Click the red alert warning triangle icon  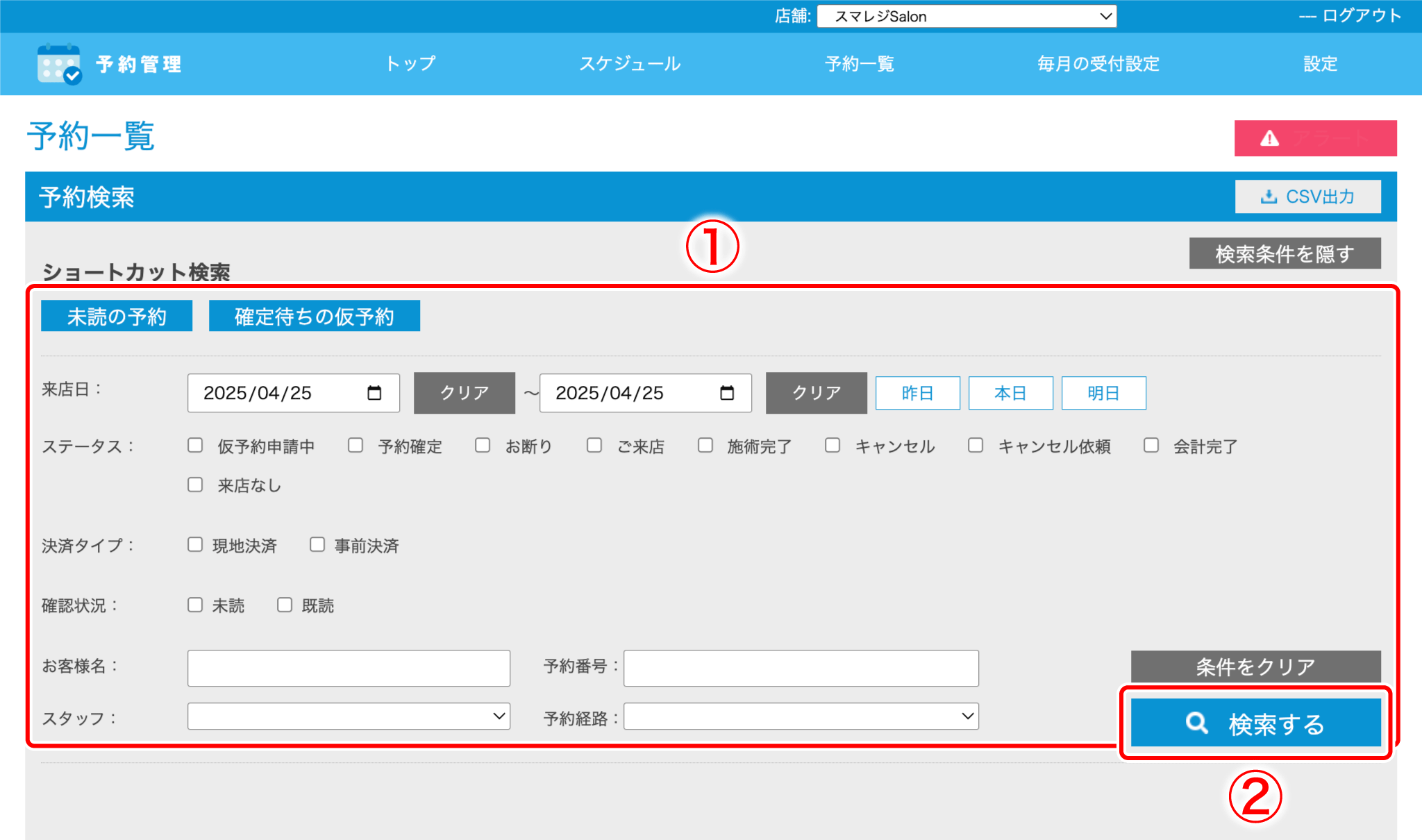pyautogui.click(x=1269, y=139)
